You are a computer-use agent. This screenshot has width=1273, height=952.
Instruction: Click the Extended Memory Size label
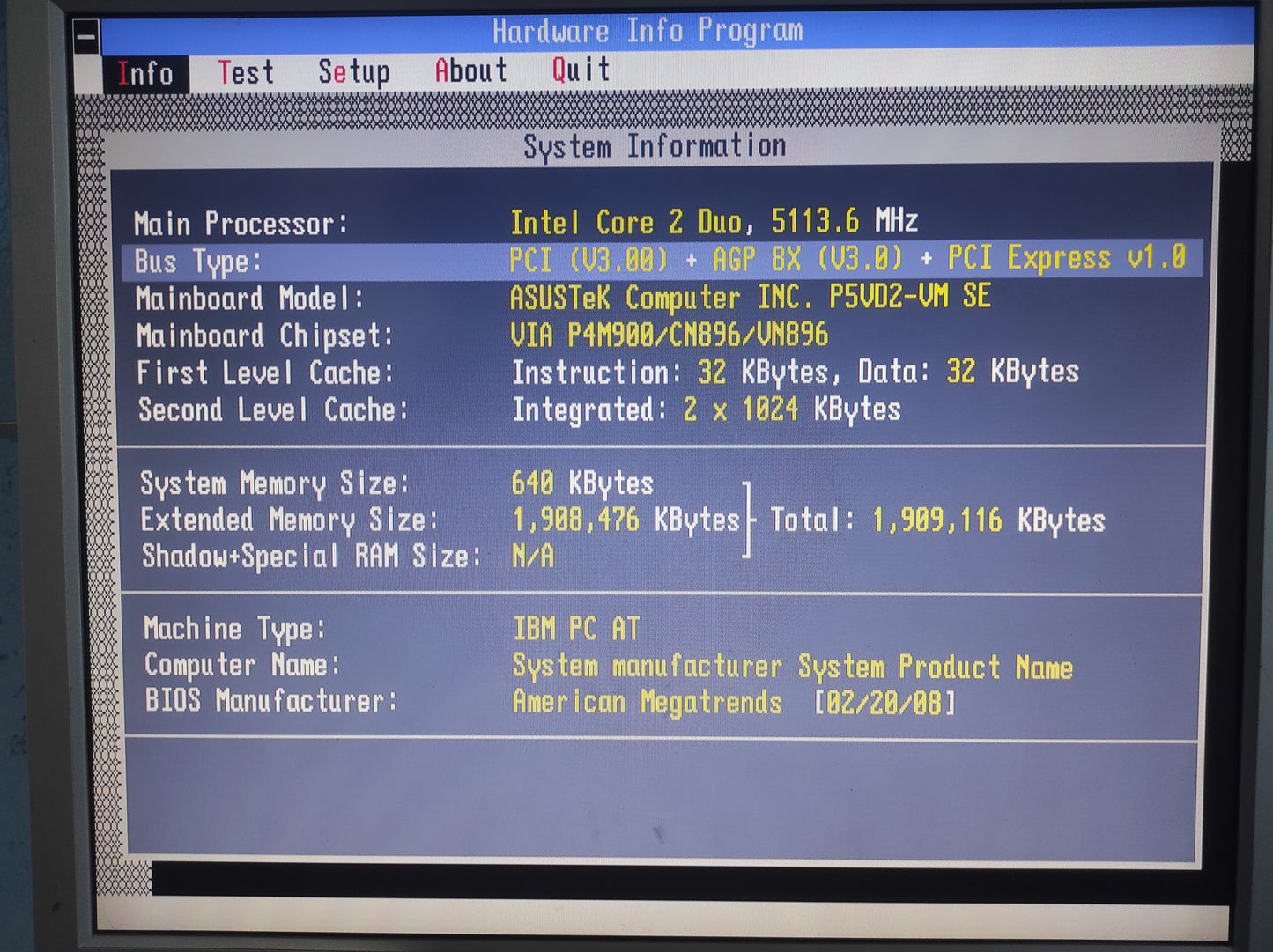289,520
